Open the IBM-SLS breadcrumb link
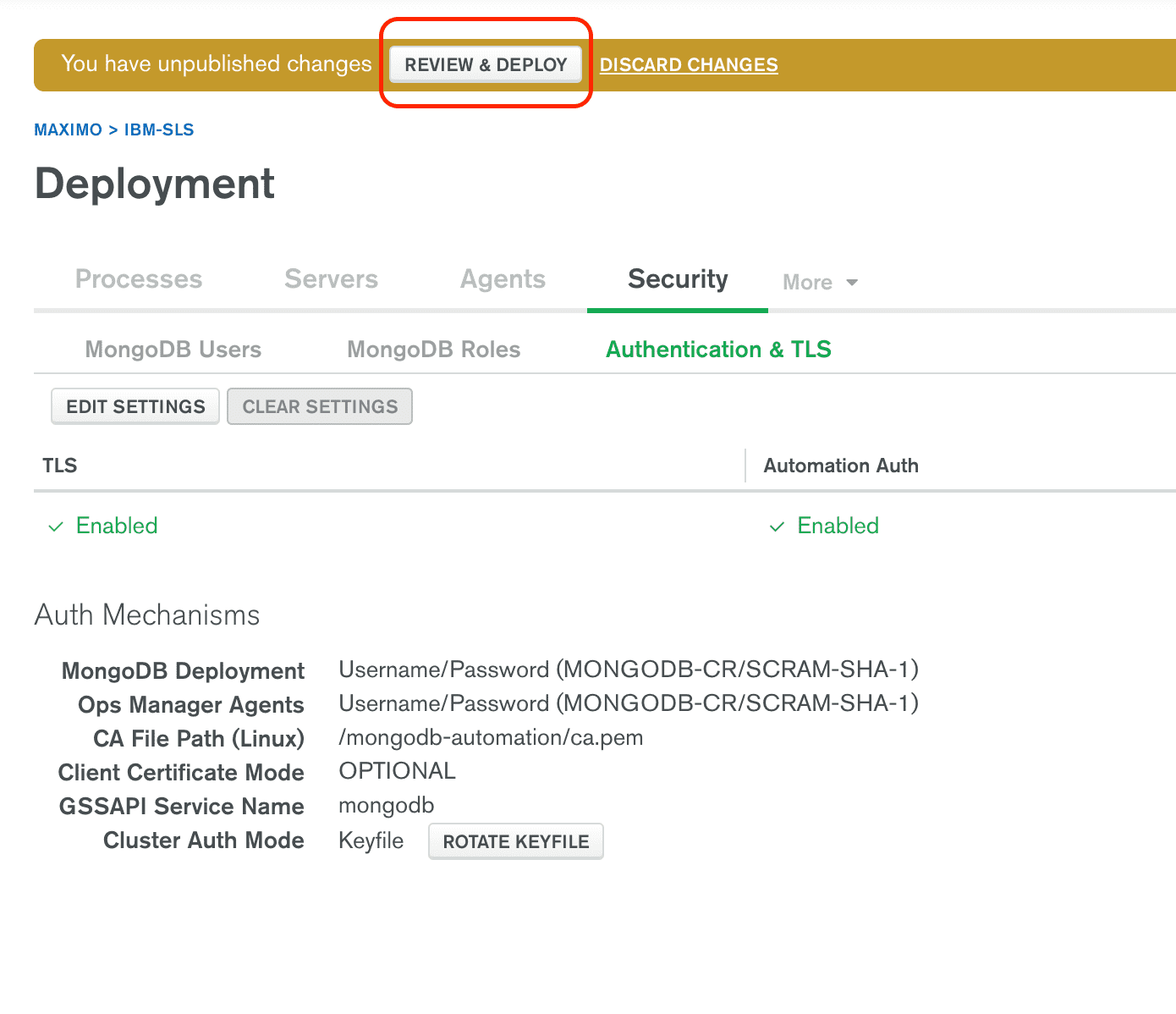Viewport: 1176px width, 1014px height. (x=159, y=130)
